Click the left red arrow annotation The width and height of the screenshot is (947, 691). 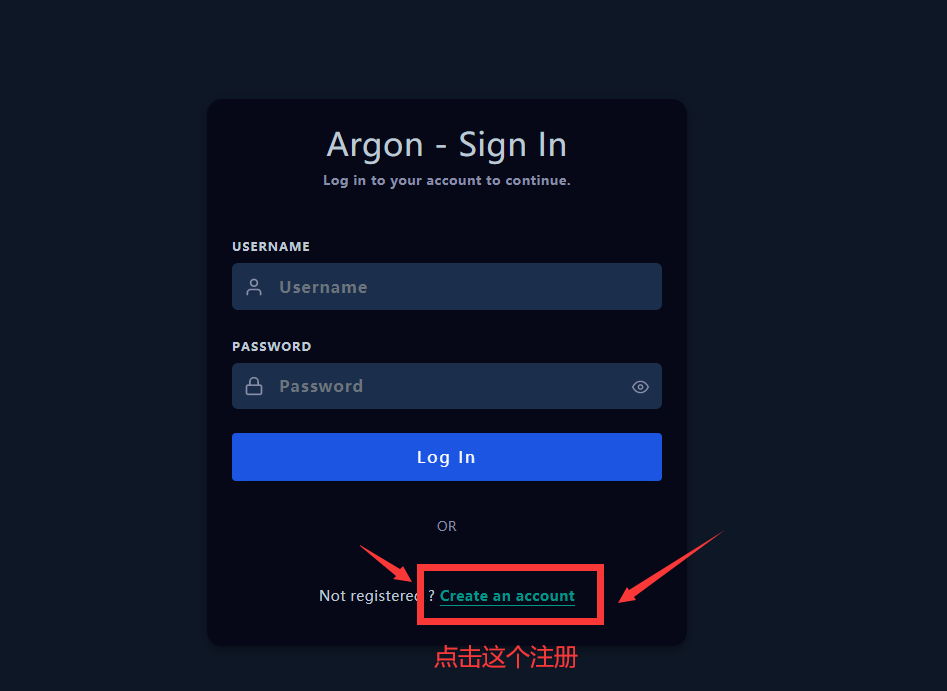pos(387,564)
